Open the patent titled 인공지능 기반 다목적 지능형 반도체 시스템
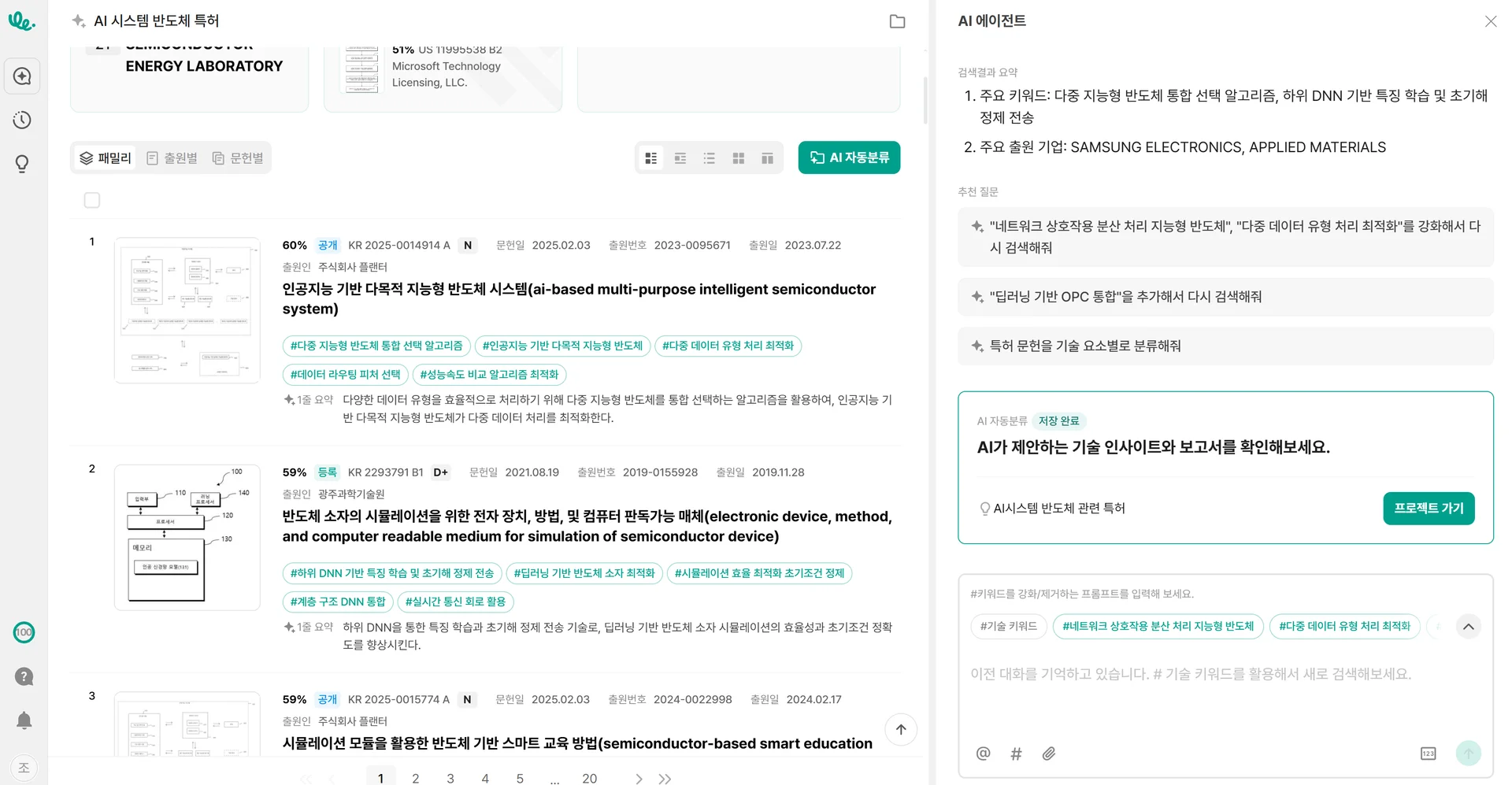The height and width of the screenshot is (785, 1512). [x=579, y=299]
